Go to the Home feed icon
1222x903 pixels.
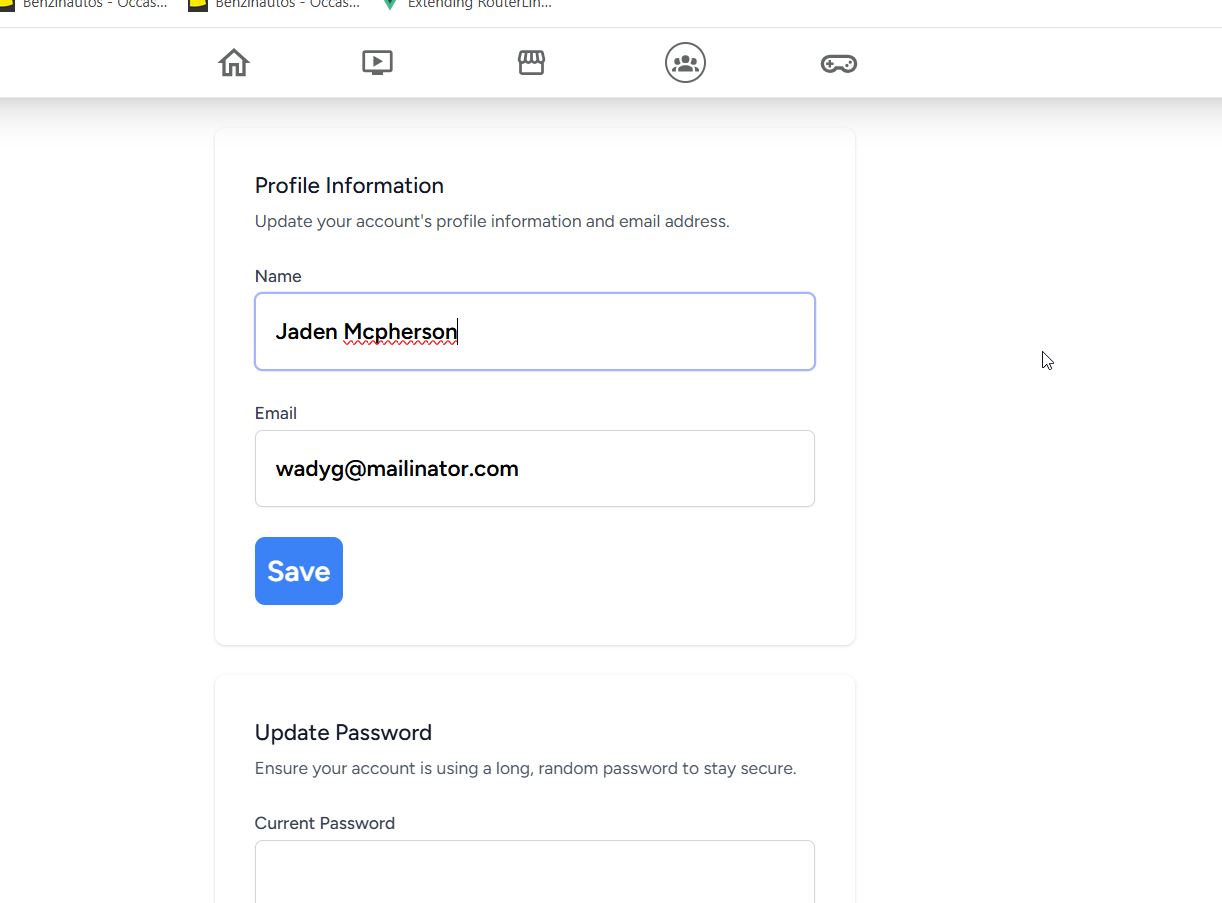(234, 63)
